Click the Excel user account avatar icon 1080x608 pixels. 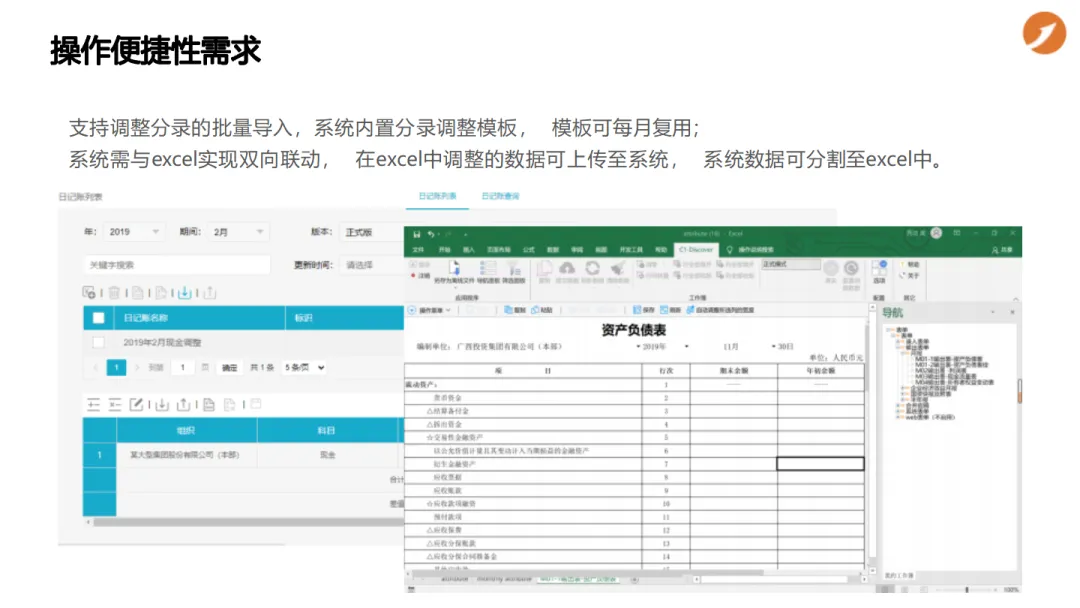936,233
